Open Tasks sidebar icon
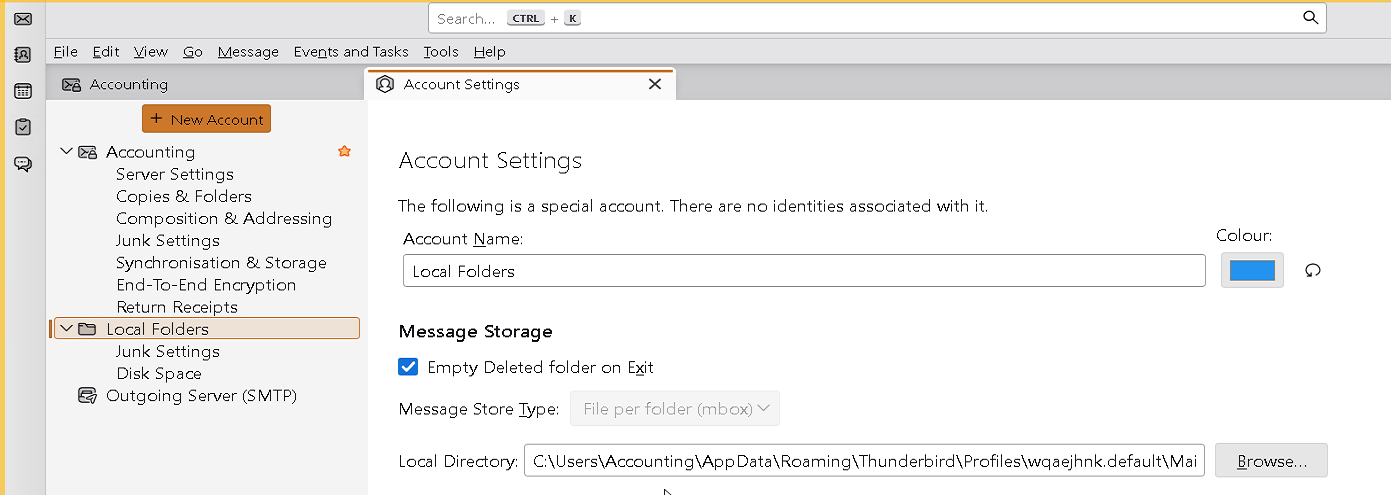Viewport: 1391px width, 495px height. (x=22, y=127)
